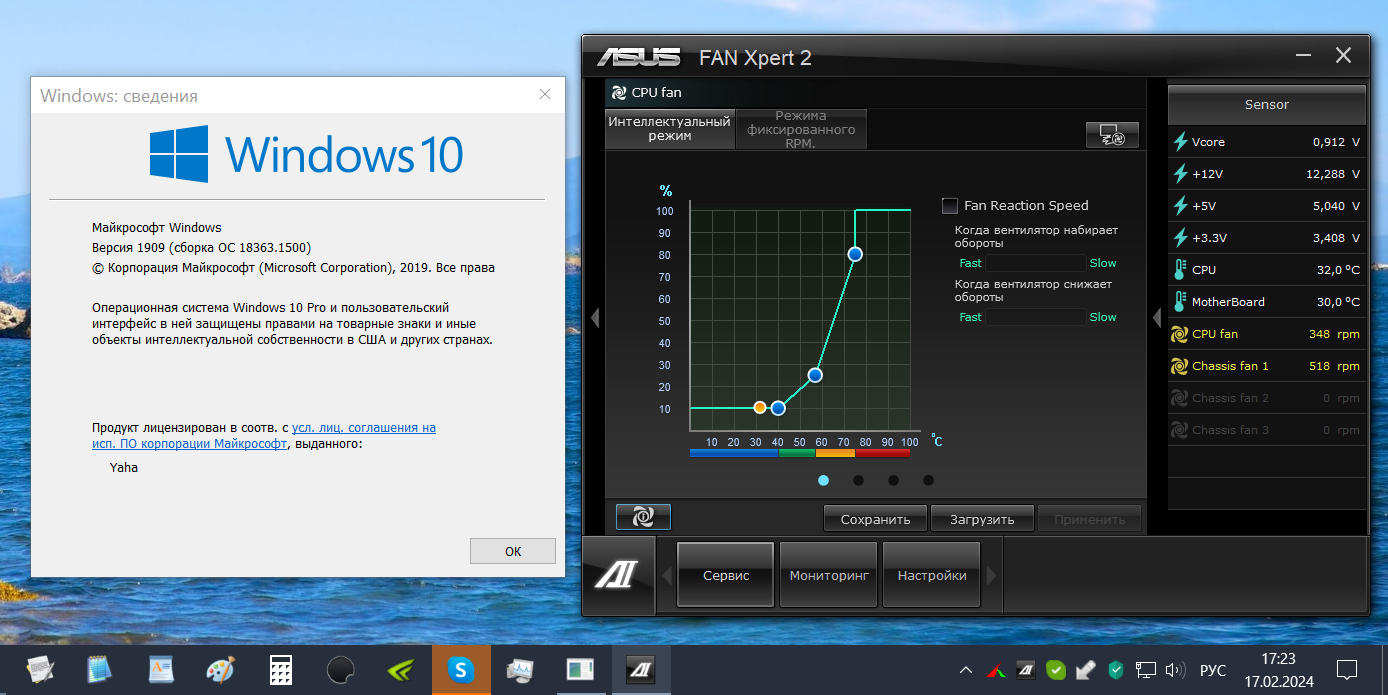Screen dimensions: 1388x695
Task: Click the CPU fan 348 rpm value
Action: (x=1334, y=334)
